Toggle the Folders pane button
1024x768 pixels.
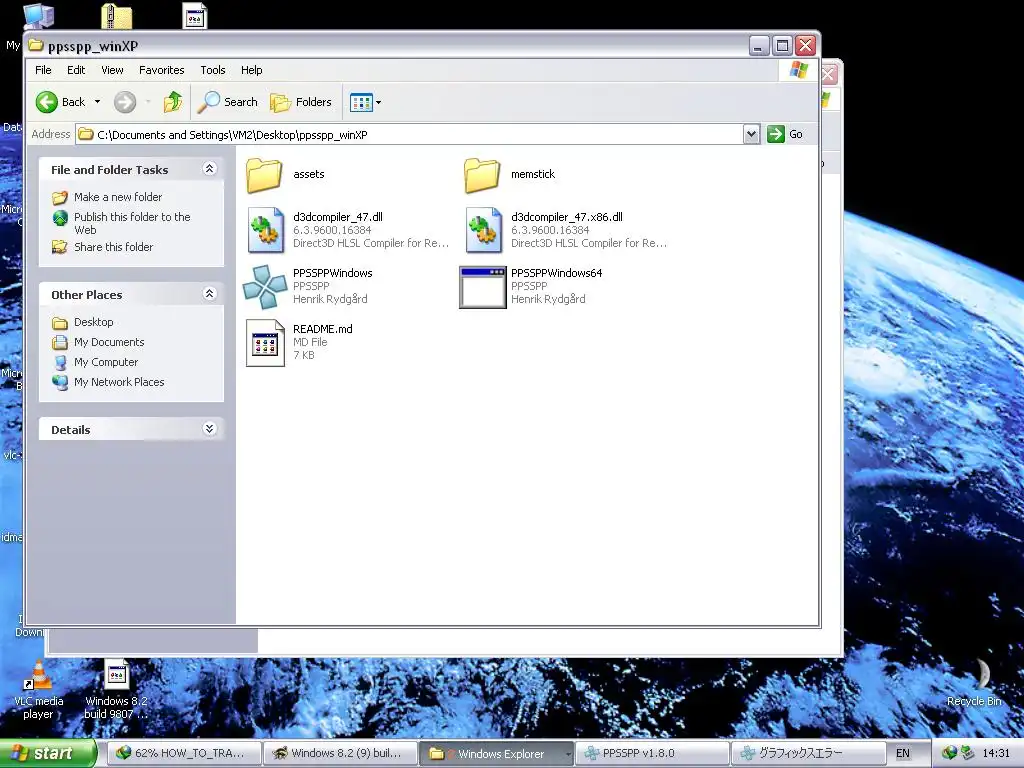(x=300, y=102)
